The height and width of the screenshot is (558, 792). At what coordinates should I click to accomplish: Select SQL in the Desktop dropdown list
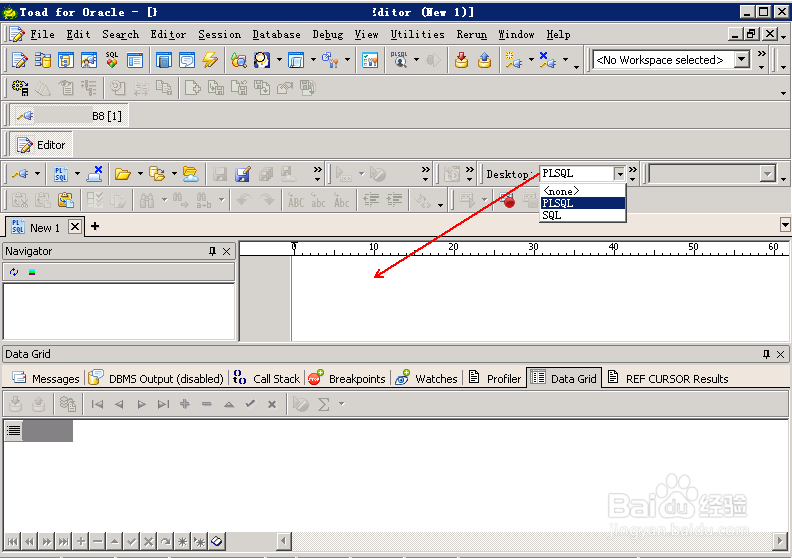point(583,215)
